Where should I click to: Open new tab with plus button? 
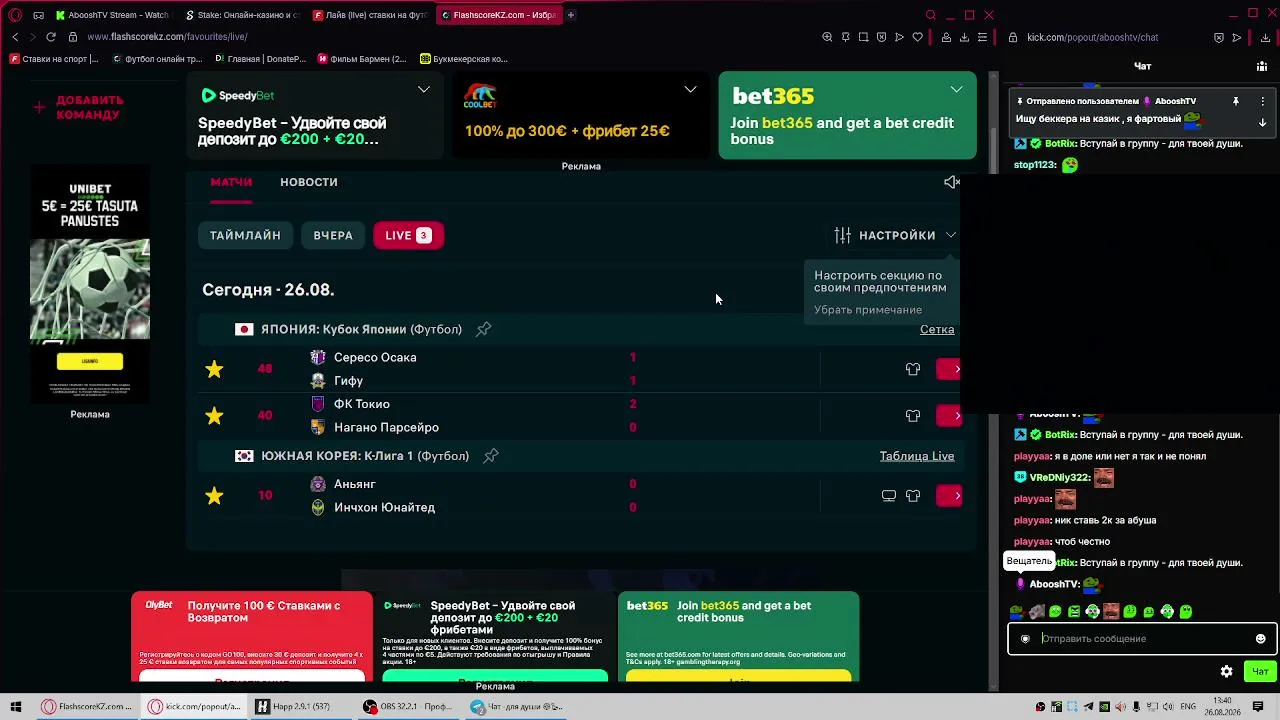[571, 15]
